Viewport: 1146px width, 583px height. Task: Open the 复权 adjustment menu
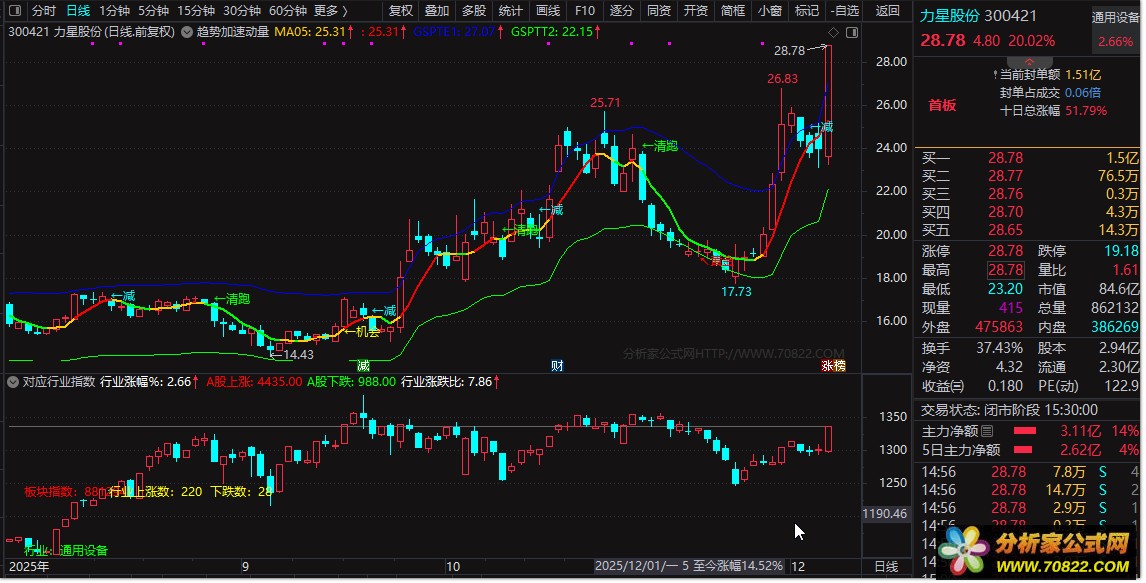(x=401, y=10)
